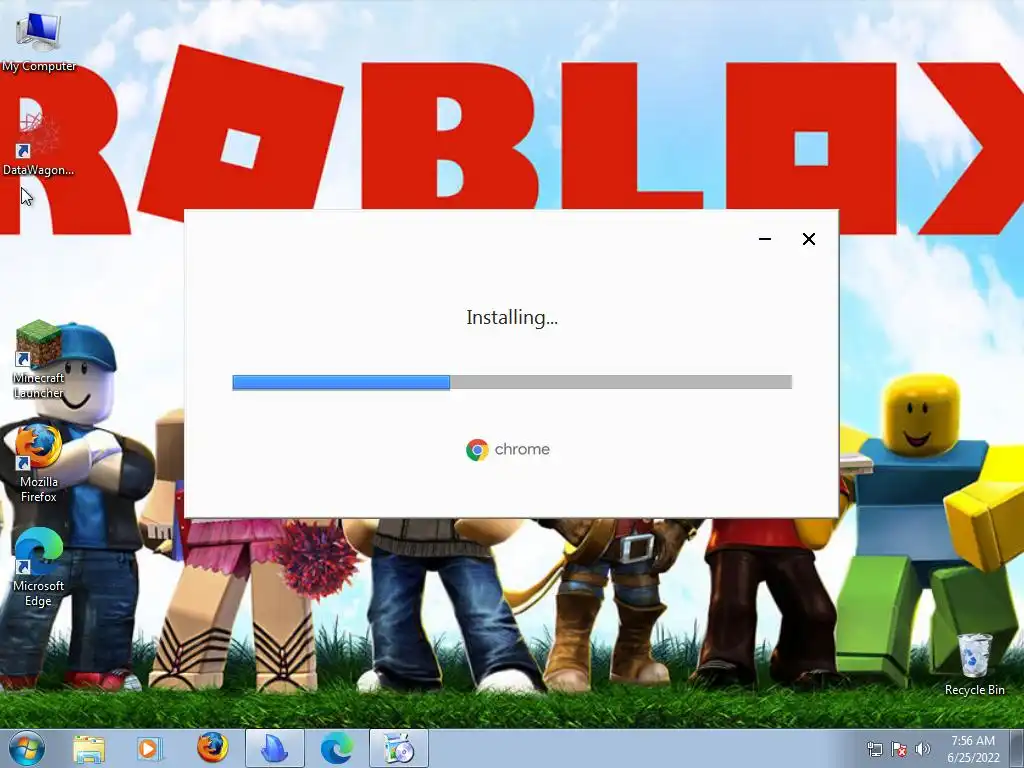Open Windows Explorer from the taskbar
This screenshot has width=1024, height=768.
tap(89, 749)
